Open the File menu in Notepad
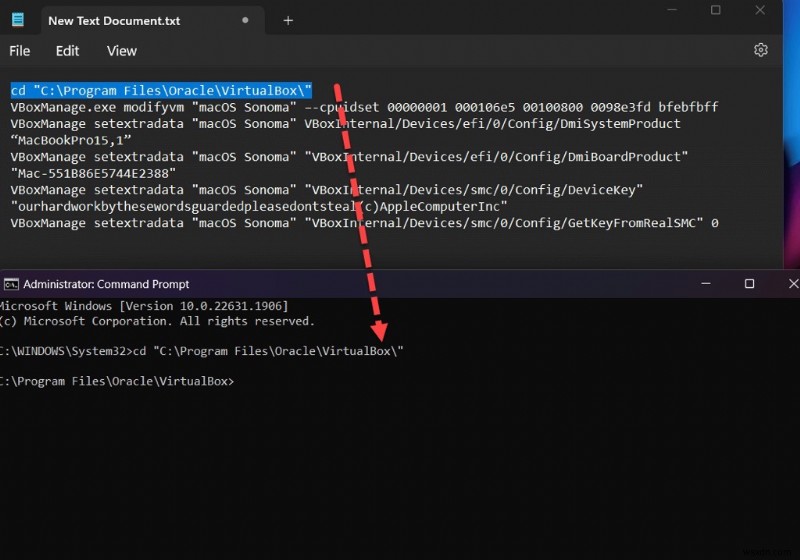The image size is (800, 560). pyautogui.click(x=19, y=51)
